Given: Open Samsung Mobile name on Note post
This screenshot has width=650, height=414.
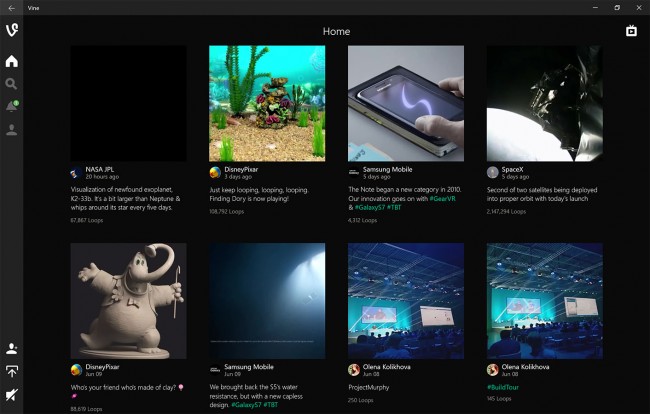Looking at the screenshot, I should [x=388, y=169].
